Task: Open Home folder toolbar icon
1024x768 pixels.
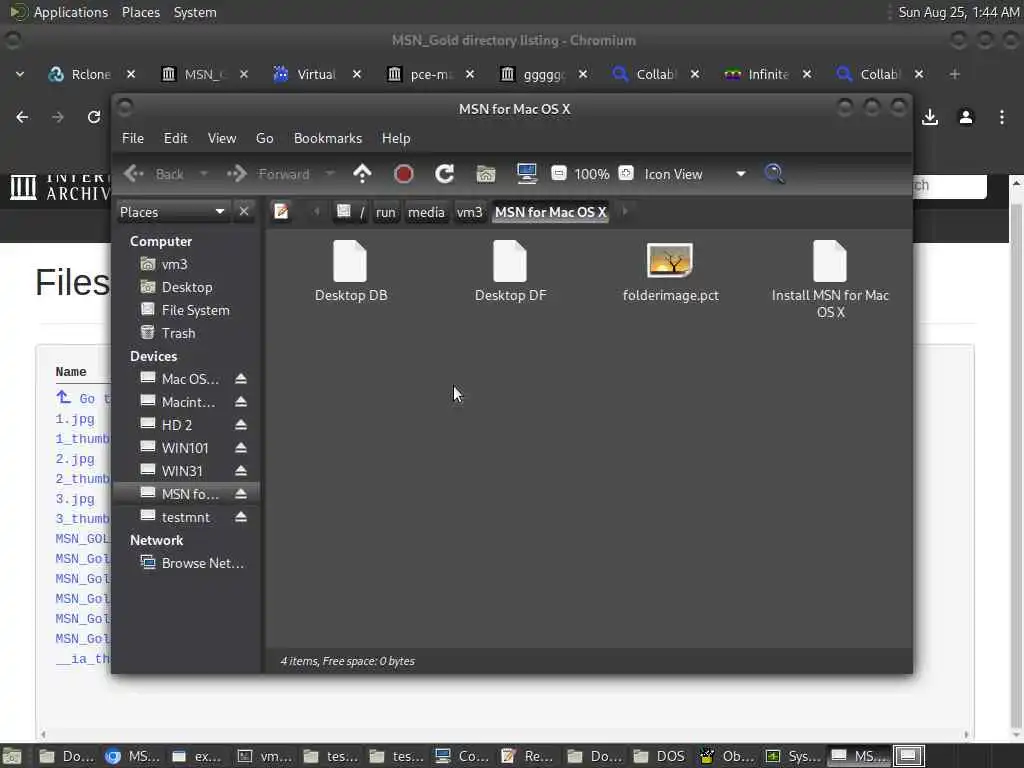Action: [x=486, y=174]
